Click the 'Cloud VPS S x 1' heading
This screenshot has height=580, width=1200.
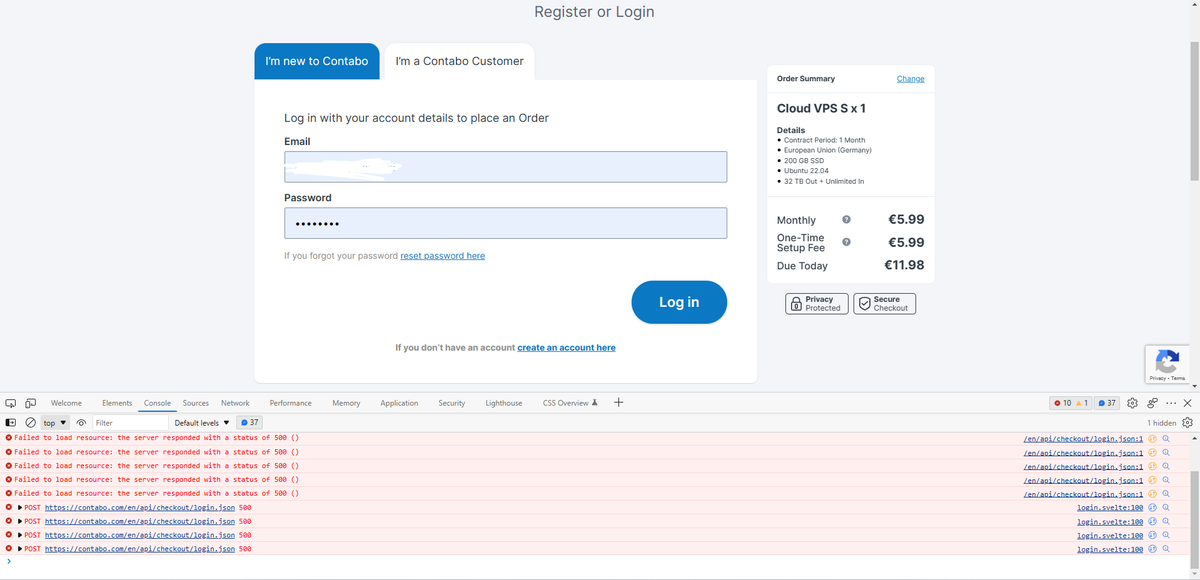tap(821, 108)
